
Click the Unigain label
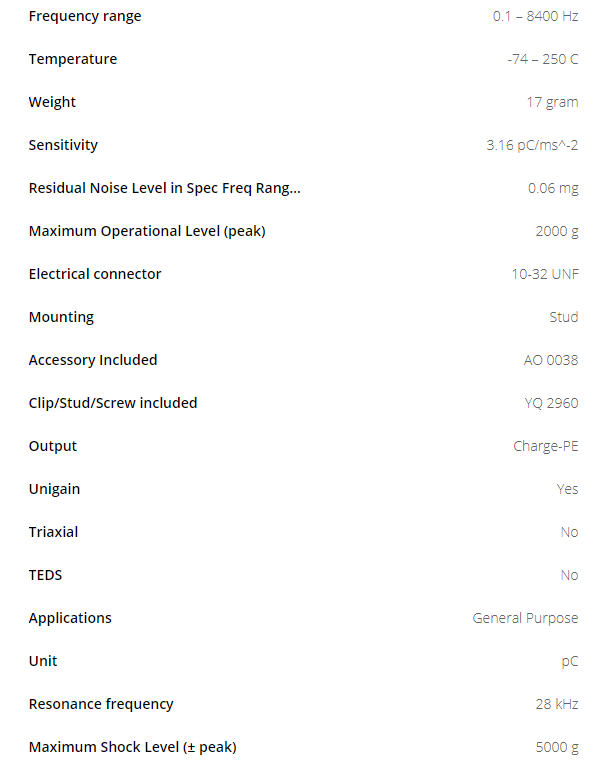(x=55, y=489)
